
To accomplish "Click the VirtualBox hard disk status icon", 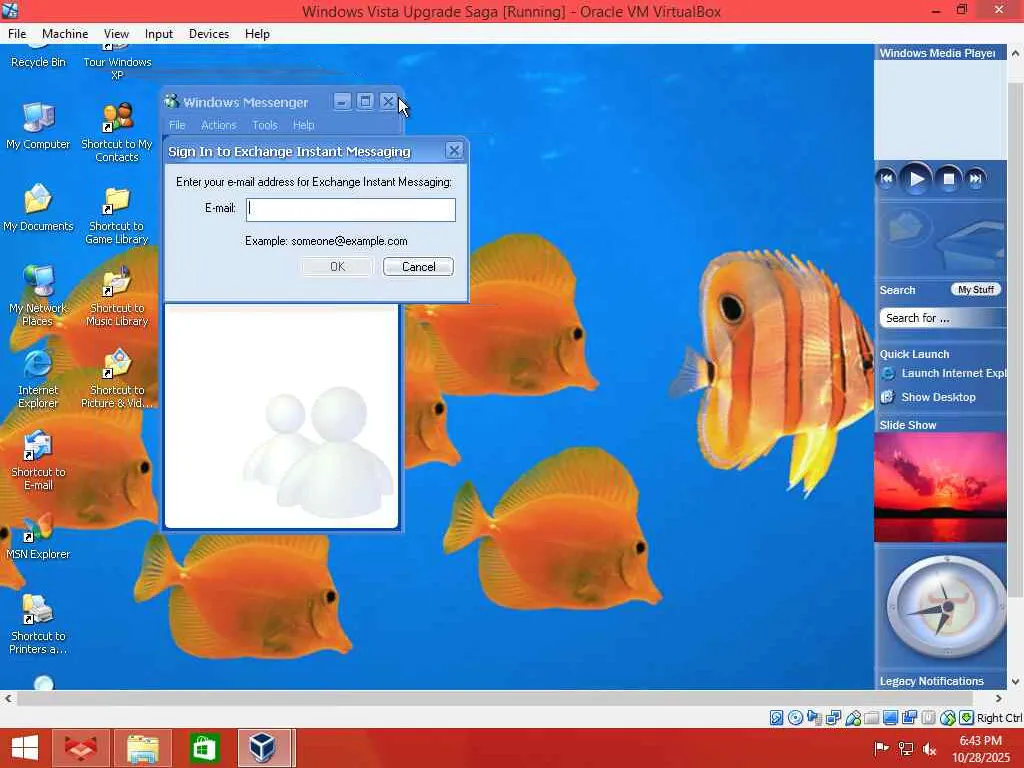I will pyautogui.click(x=776, y=718).
